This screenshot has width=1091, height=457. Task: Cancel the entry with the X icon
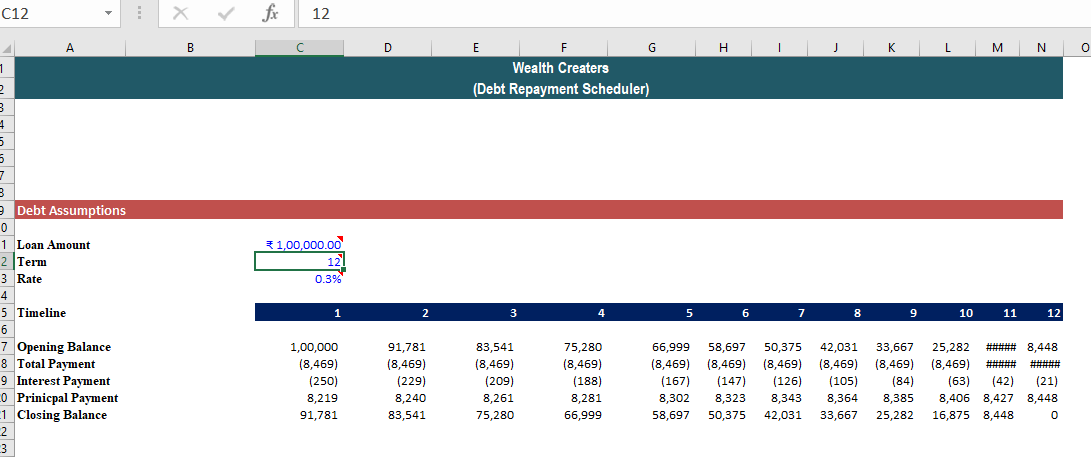pyautogui.click(x=180, y=13)
